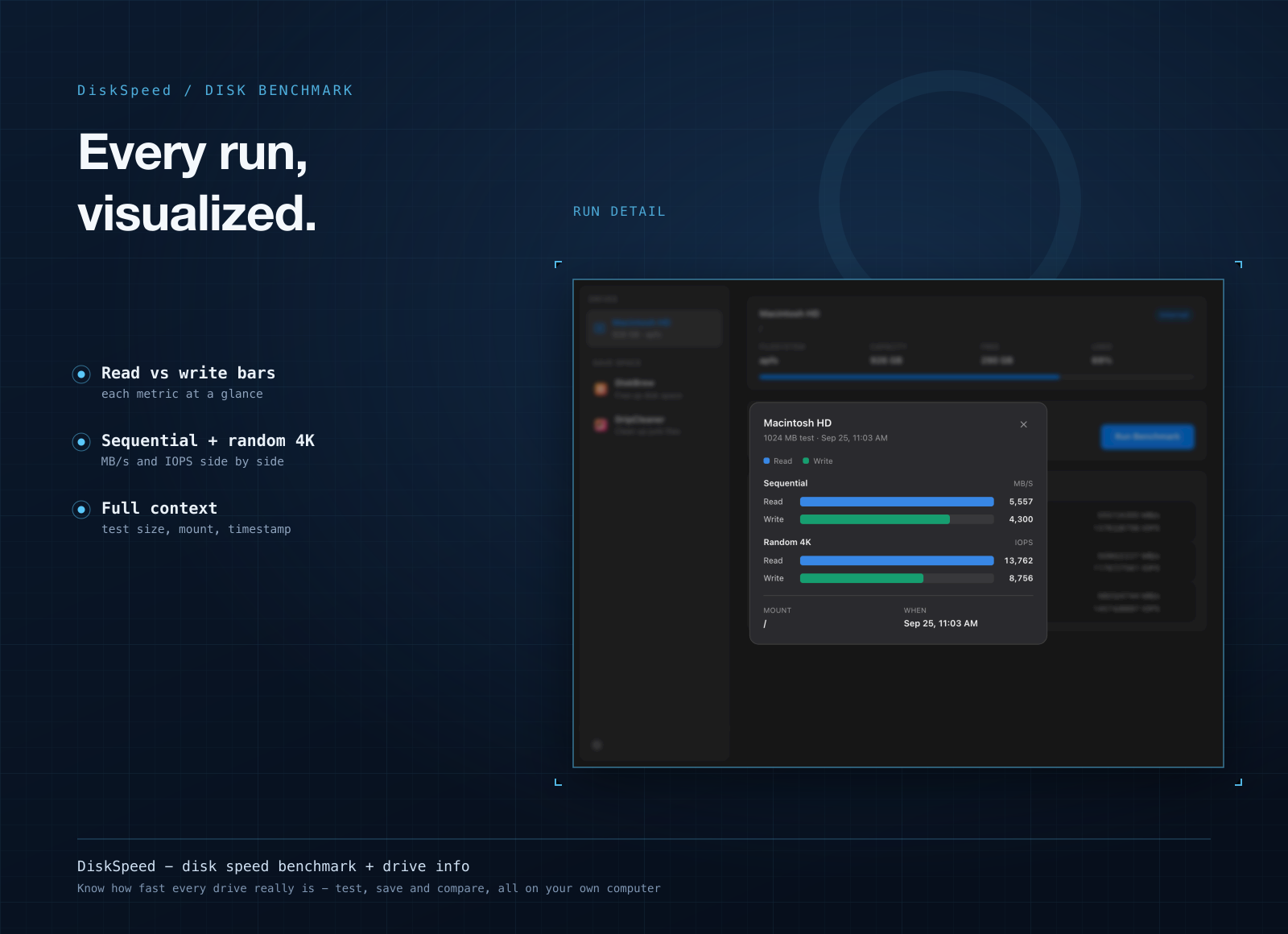Click 'DiskSpeed – disk speed benchmark + drive info'

coord(273,866)
